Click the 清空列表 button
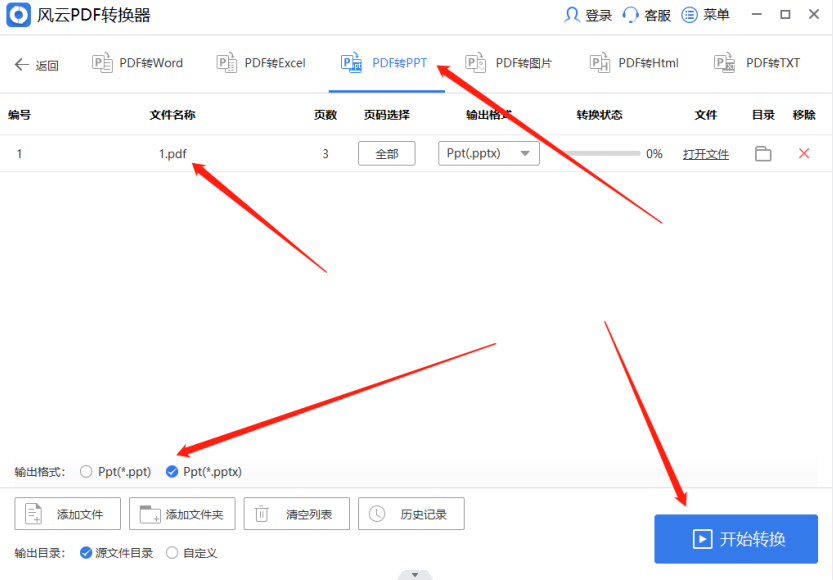The width and height of the screenshot is (833, 580). (296, 514)
